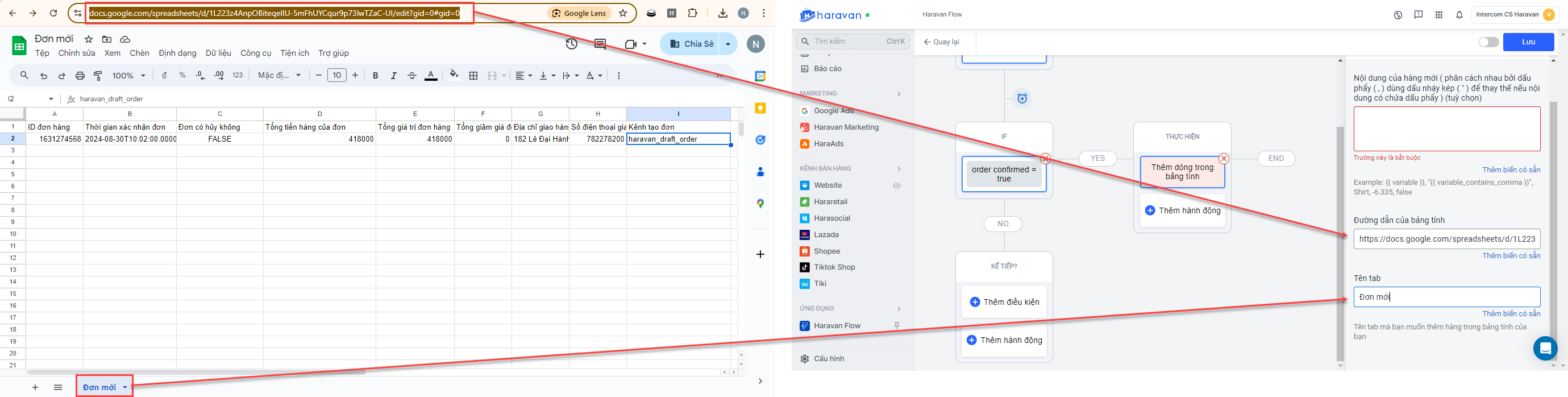Pin the Haravan Flow app
This screenshot has width=1568, height=397.
897,326
